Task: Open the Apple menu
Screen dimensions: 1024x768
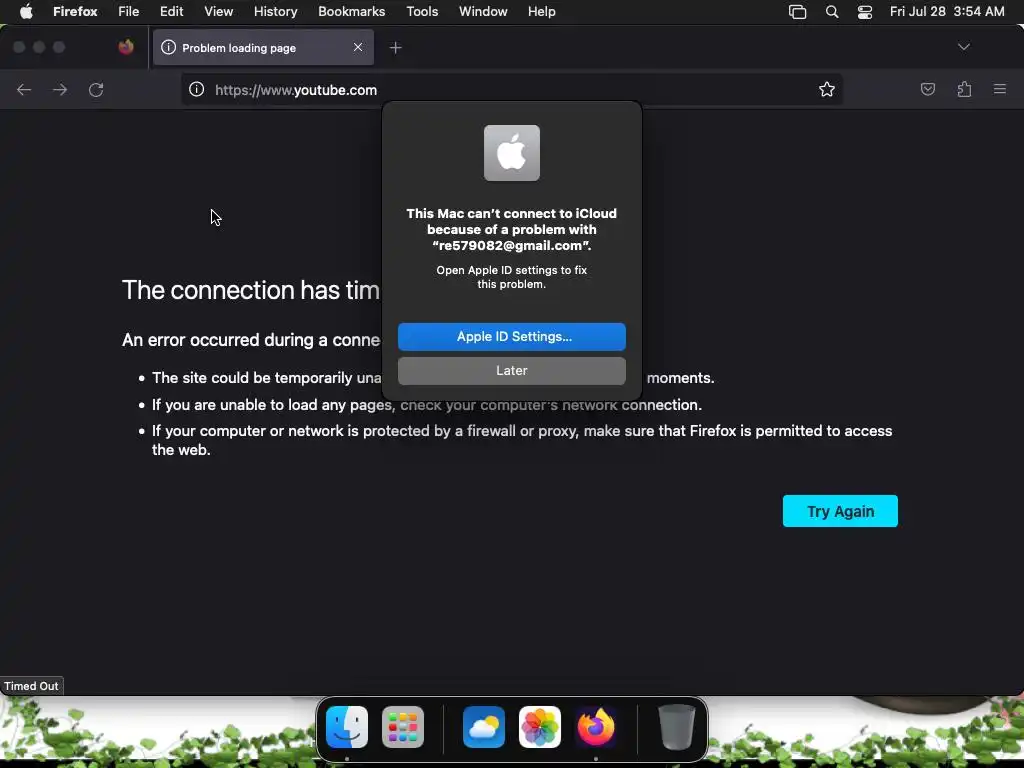Action: click(26, 11)
